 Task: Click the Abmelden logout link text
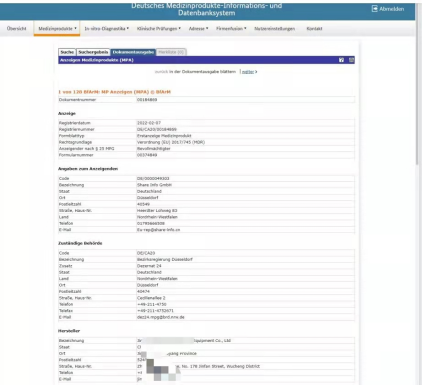point(391,9)
